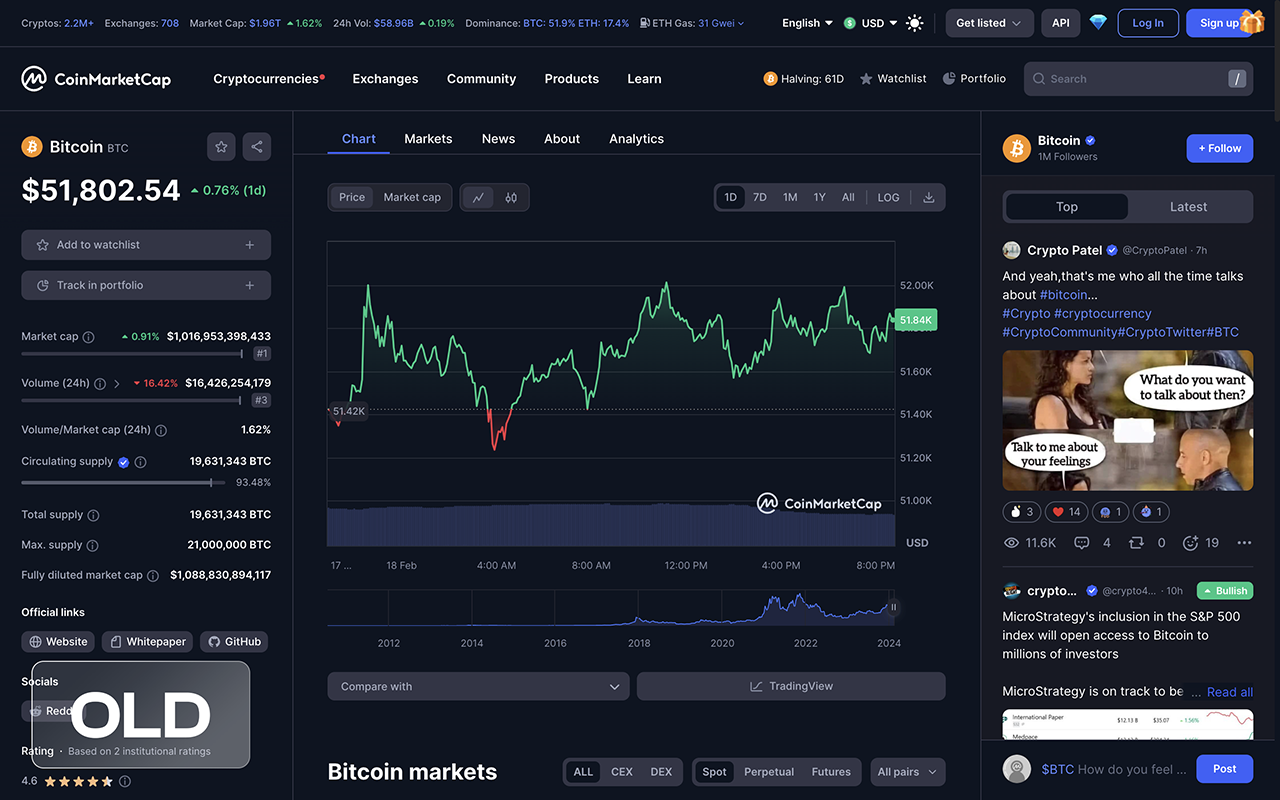Open the share icon next to Bitcoin
Screen dimensions: 1280x800
pos(257,147)
